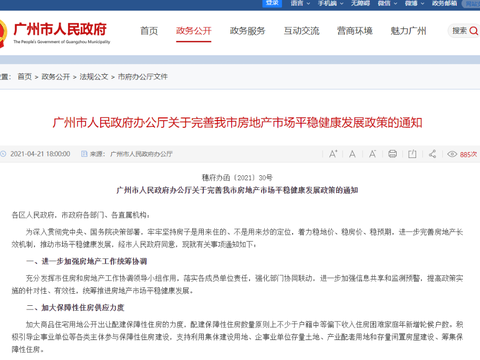480x360 pixels.
Task: Click the blue 登录 login button
Action: click(272, 3)
